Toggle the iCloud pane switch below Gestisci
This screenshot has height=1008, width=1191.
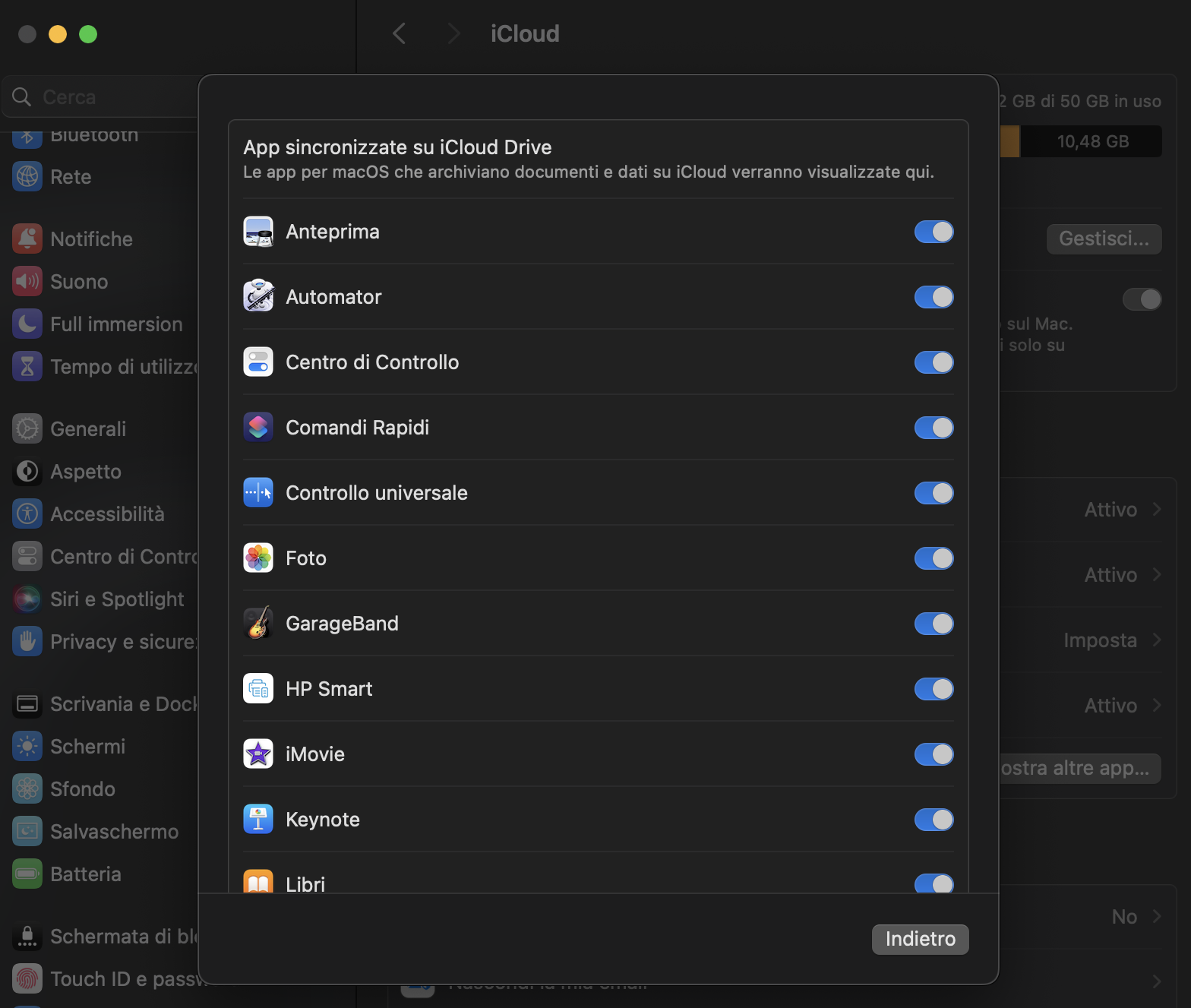point(1142,299)
